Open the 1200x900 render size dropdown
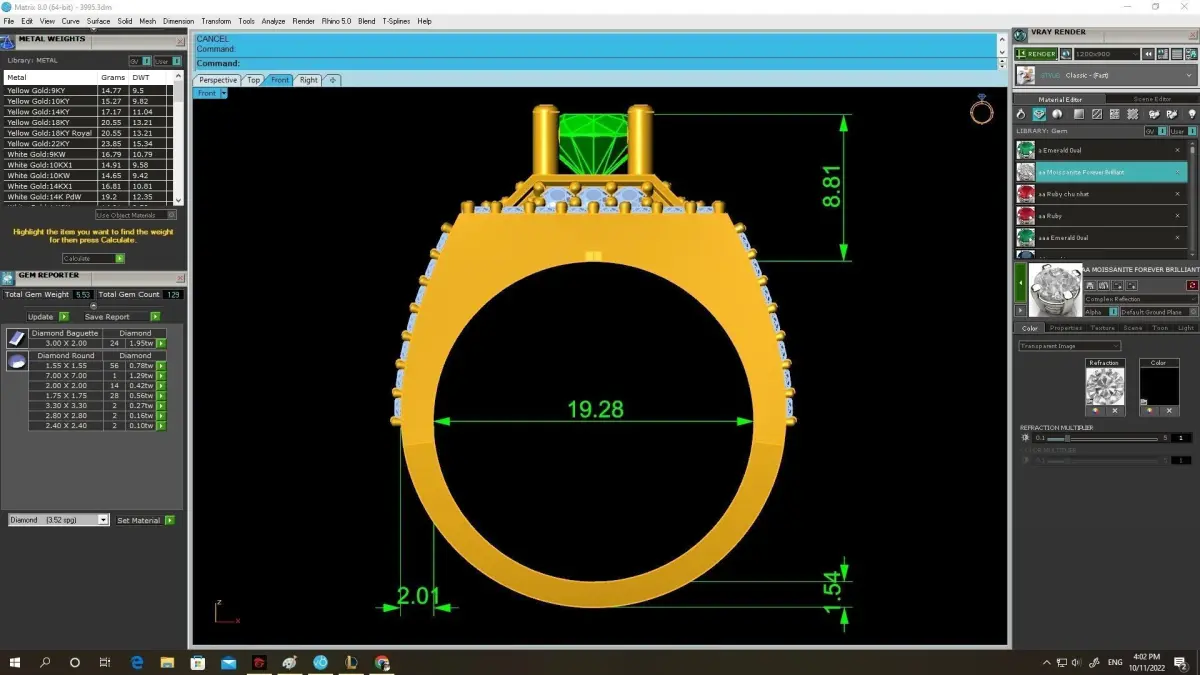The width and height of the screenshot is (1200, 675). tap(1106, 54)
